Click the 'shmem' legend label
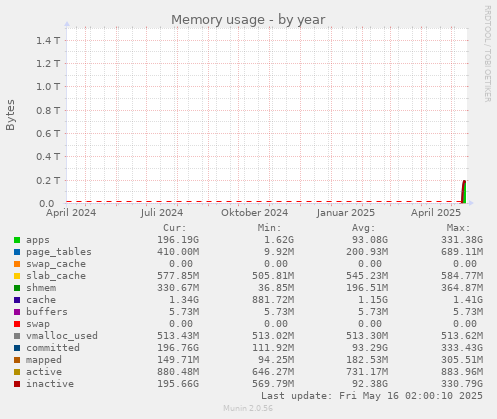This screenshot has width=497, height=419. [x=41, y=288]
